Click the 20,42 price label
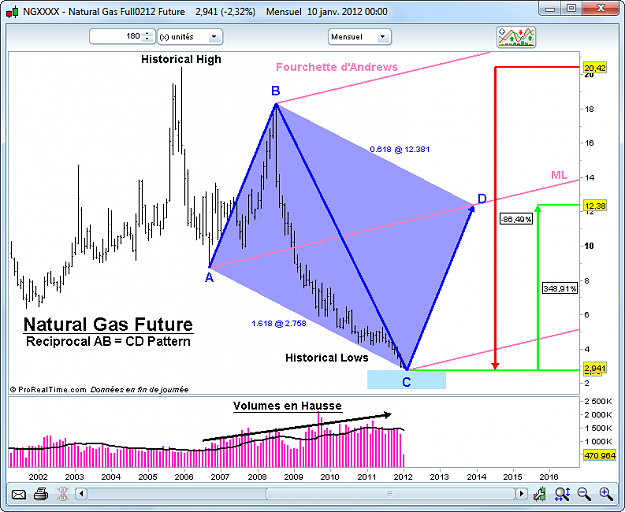This screenshot has width=625, height=512. coord(595,68)
